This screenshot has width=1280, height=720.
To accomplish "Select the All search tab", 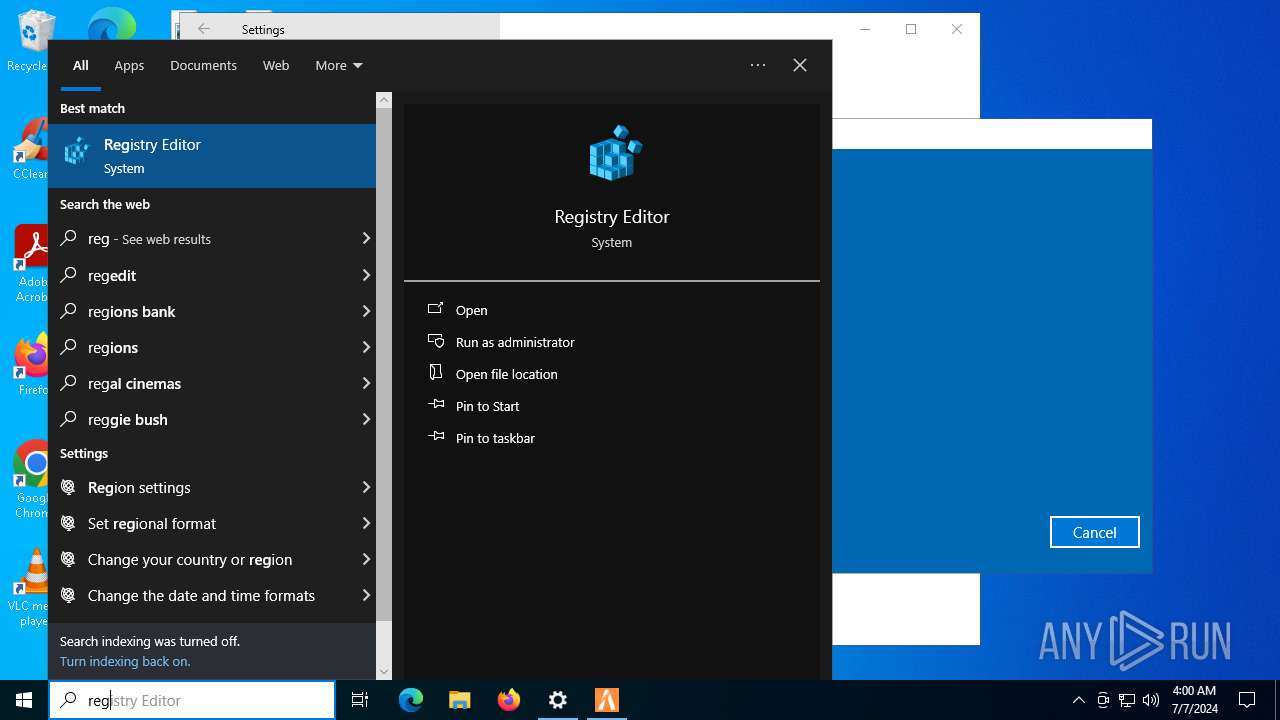I will click(x=81, y=65).
